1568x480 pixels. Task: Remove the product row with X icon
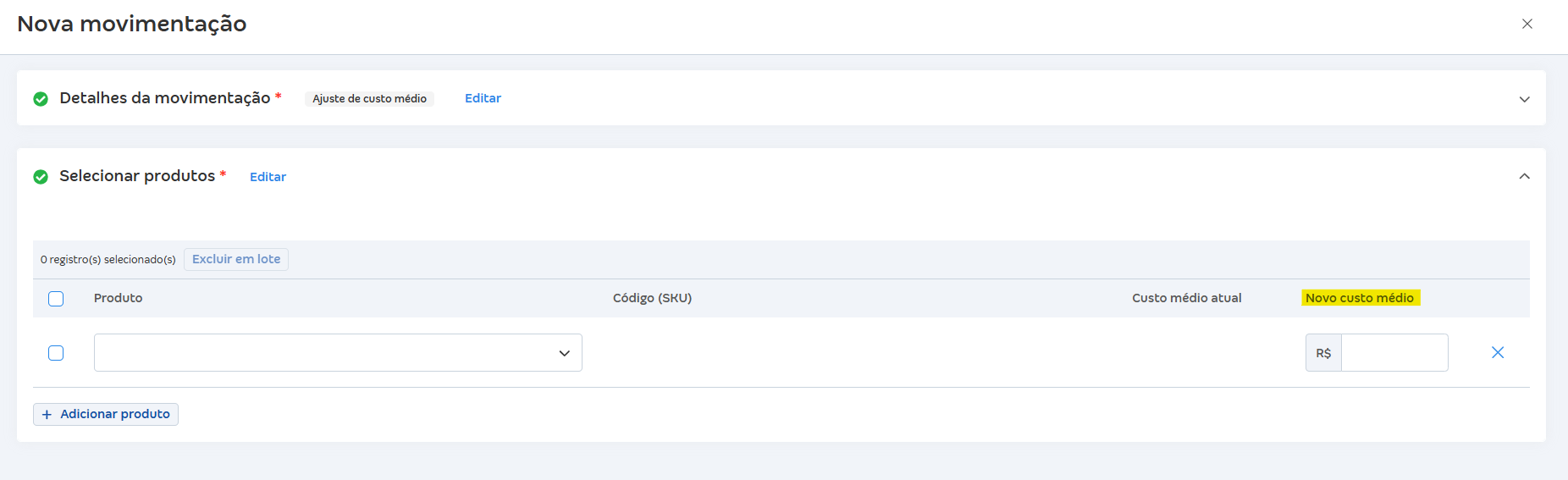(x=1497, y=353)
